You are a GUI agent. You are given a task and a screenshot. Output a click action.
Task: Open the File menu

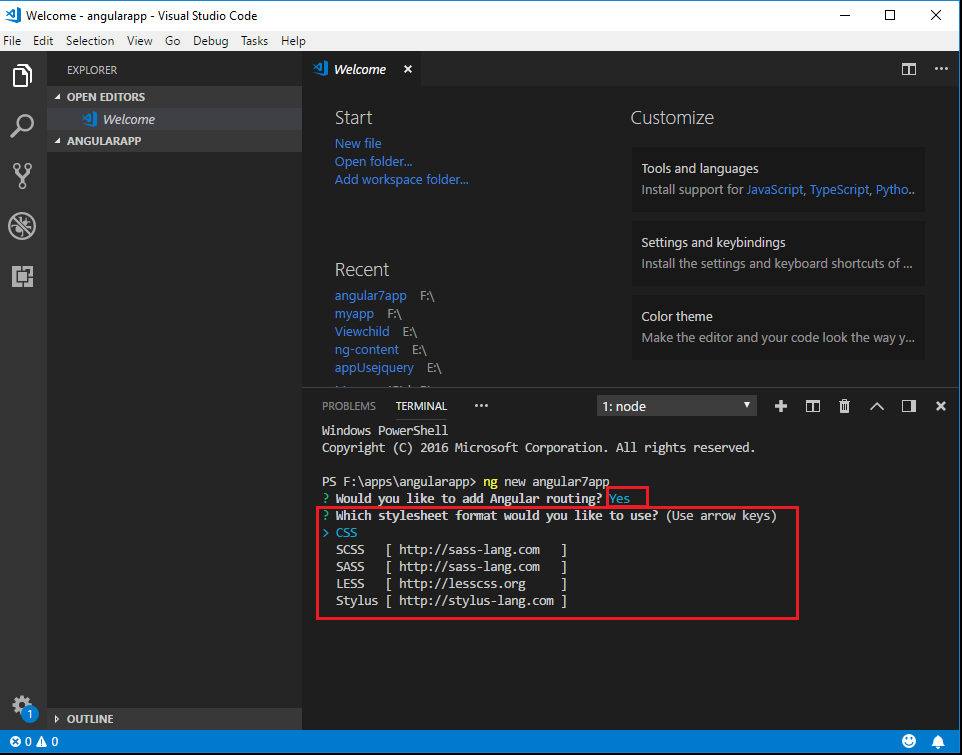pos(12,40)
